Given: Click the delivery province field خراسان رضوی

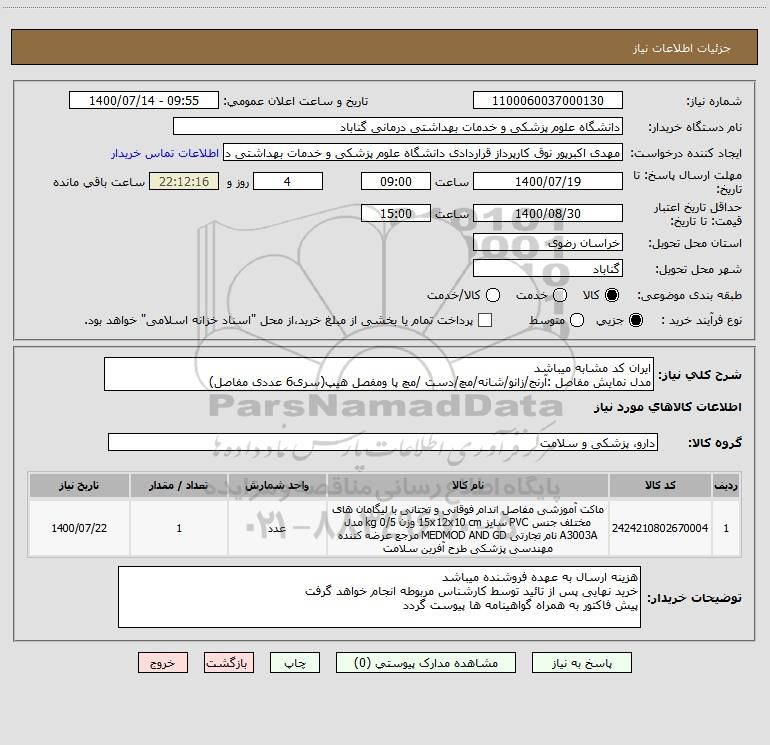Looking at the screenshot, I should coord(548,243).
